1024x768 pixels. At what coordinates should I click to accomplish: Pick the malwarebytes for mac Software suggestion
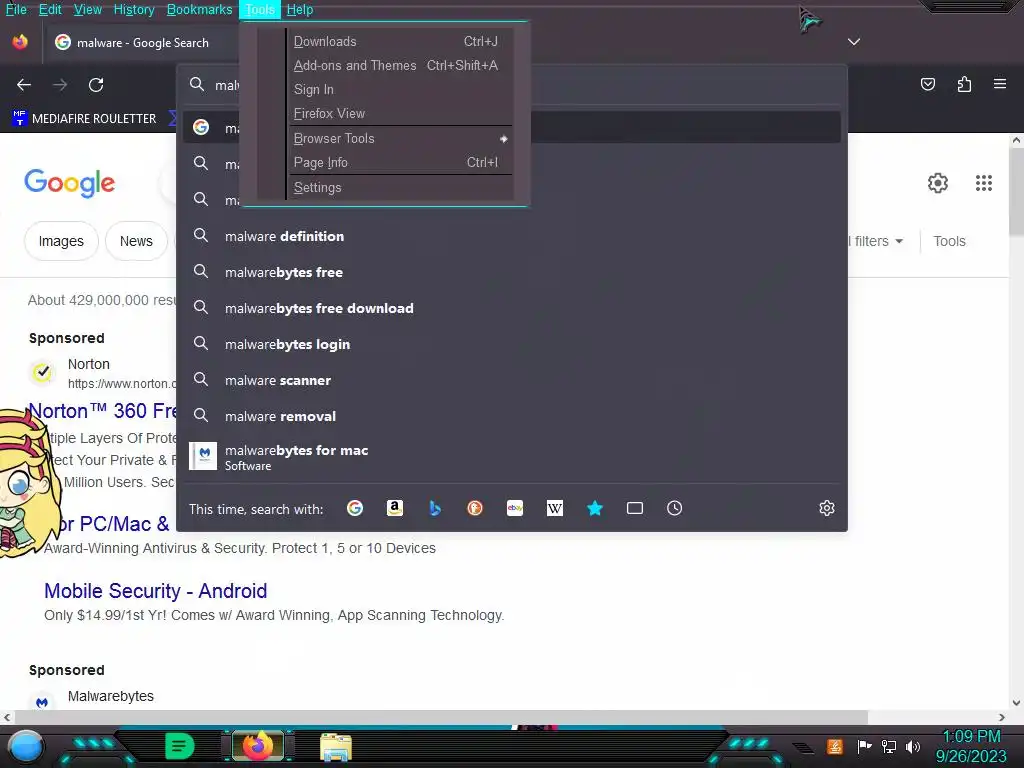pos(512,456)
